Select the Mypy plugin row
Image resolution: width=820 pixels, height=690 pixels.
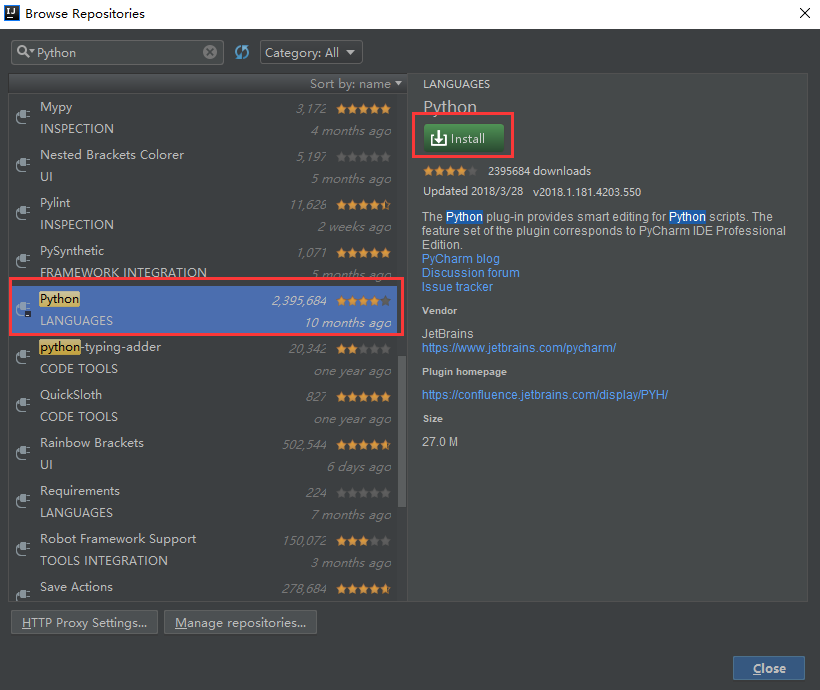203,118
